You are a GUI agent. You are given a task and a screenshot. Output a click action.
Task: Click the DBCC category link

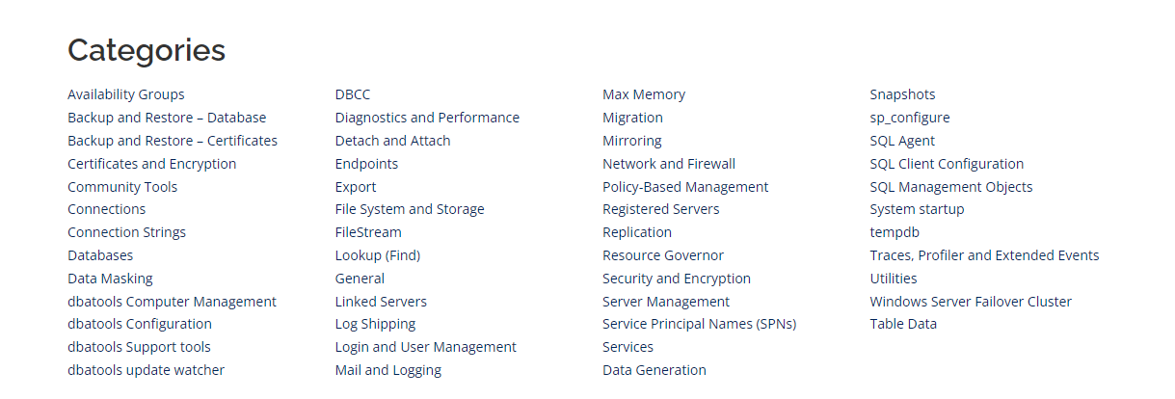352,94
